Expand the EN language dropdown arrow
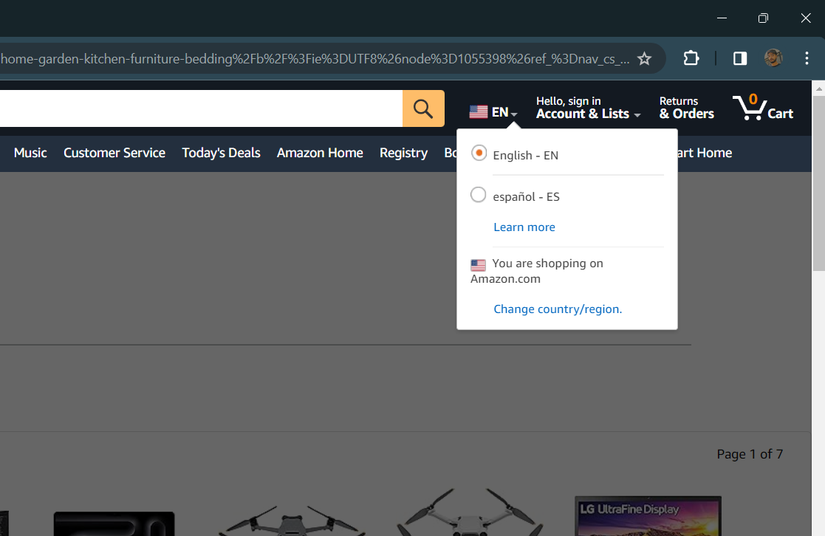This screenshot has width=825, height=536. pos(514,114)
